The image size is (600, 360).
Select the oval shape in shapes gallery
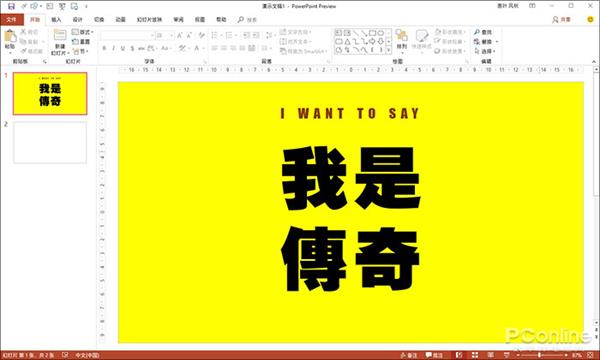click(381, 33)
